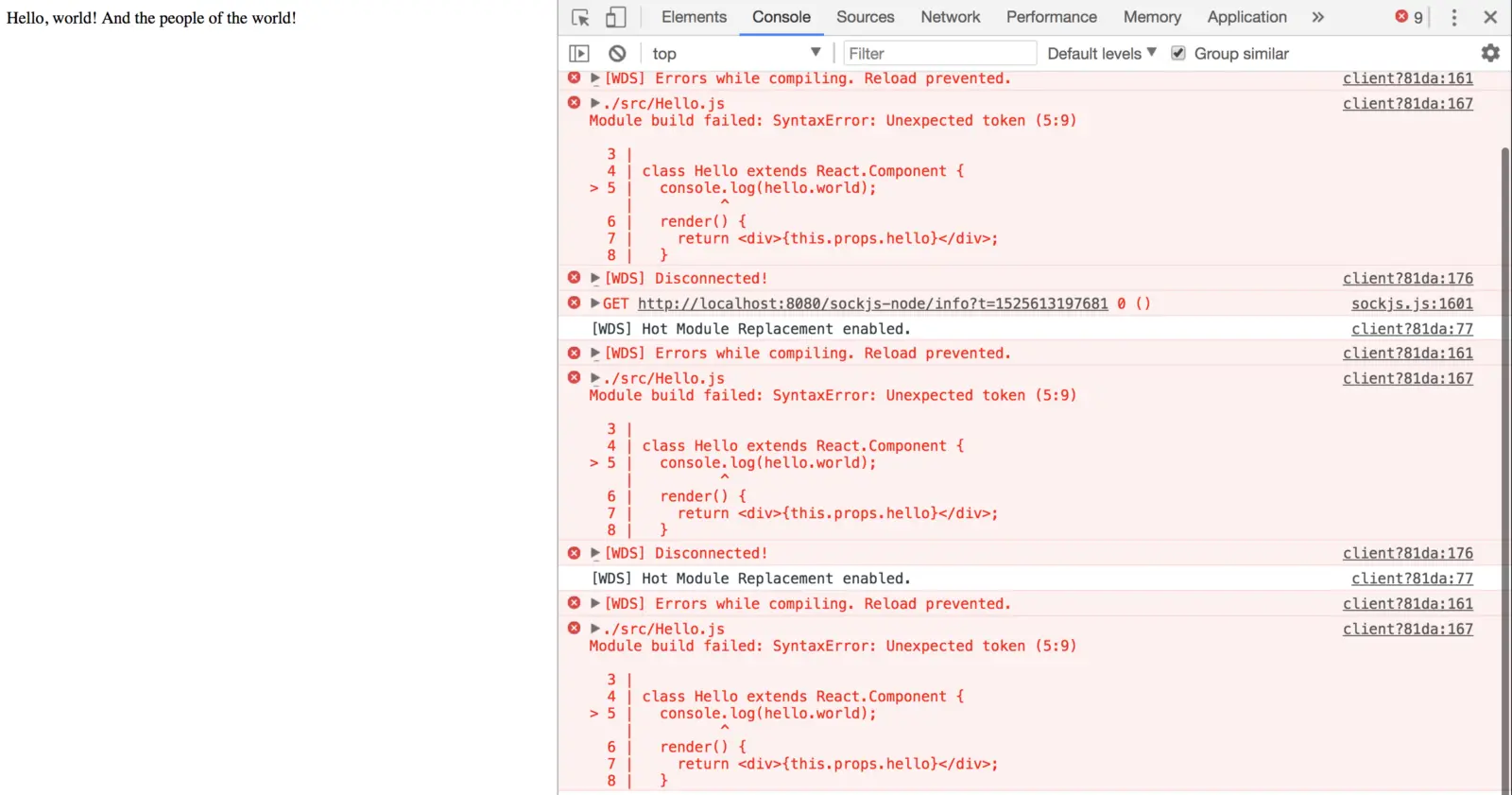
Task: Select the Console tab
Action: coord(782,17)
